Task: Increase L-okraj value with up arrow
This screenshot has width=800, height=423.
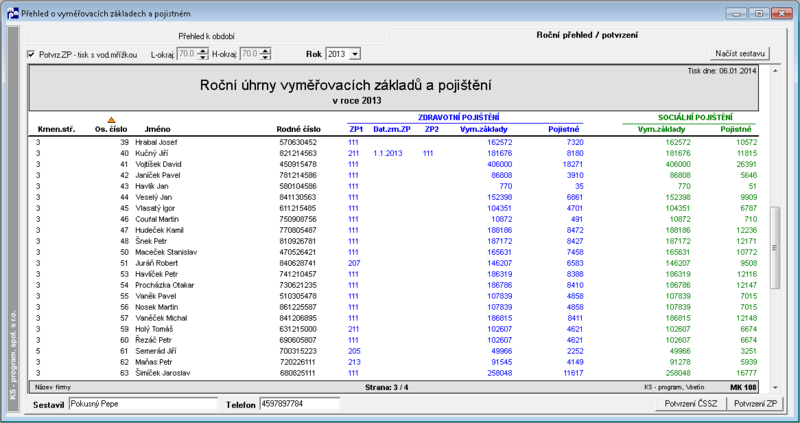Action: [203, 51]
